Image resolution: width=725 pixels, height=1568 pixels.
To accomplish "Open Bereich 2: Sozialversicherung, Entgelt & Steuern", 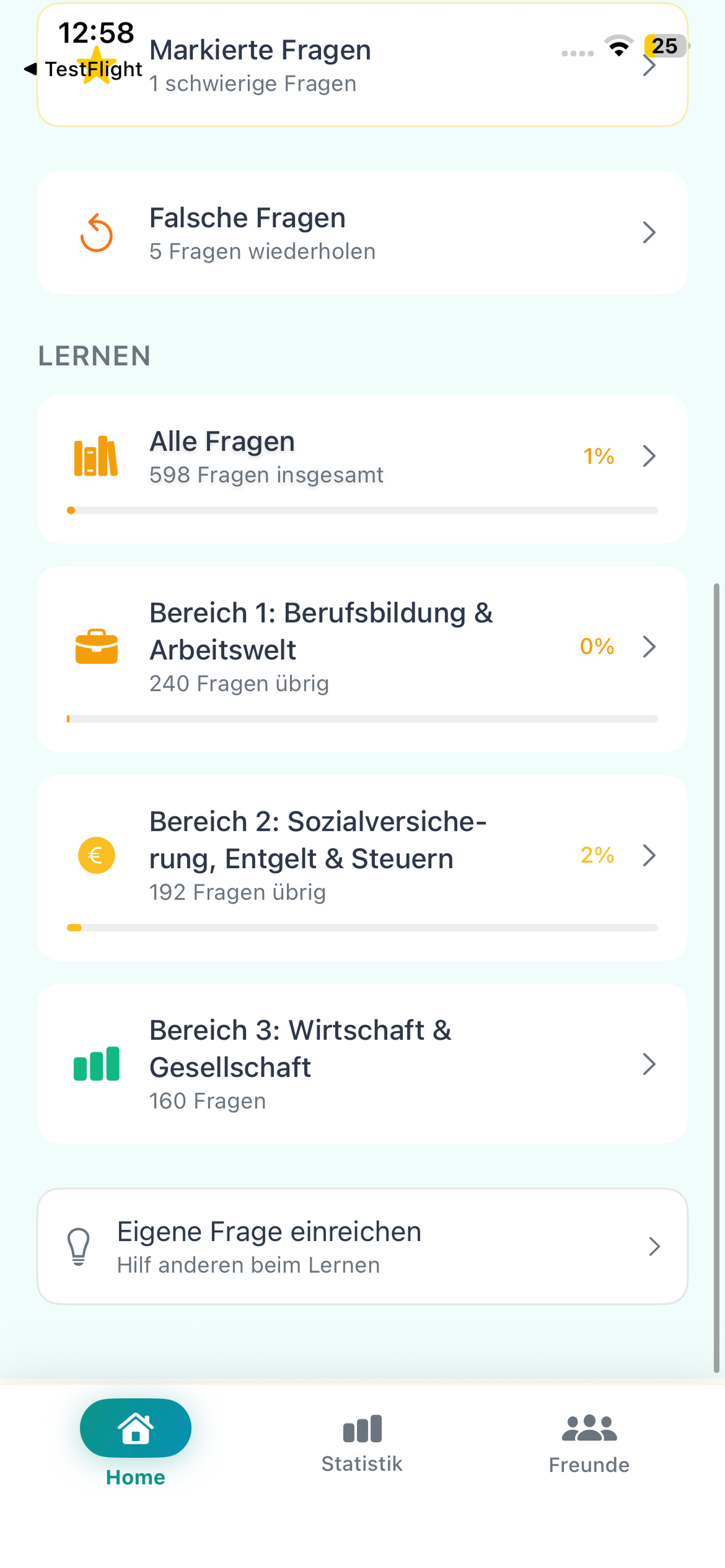I will pyautogui.click(x=362, y=868).
